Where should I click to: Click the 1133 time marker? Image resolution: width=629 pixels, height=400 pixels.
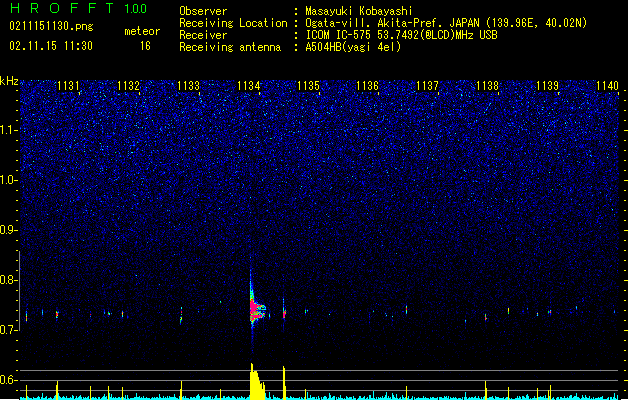coord(188,85)
